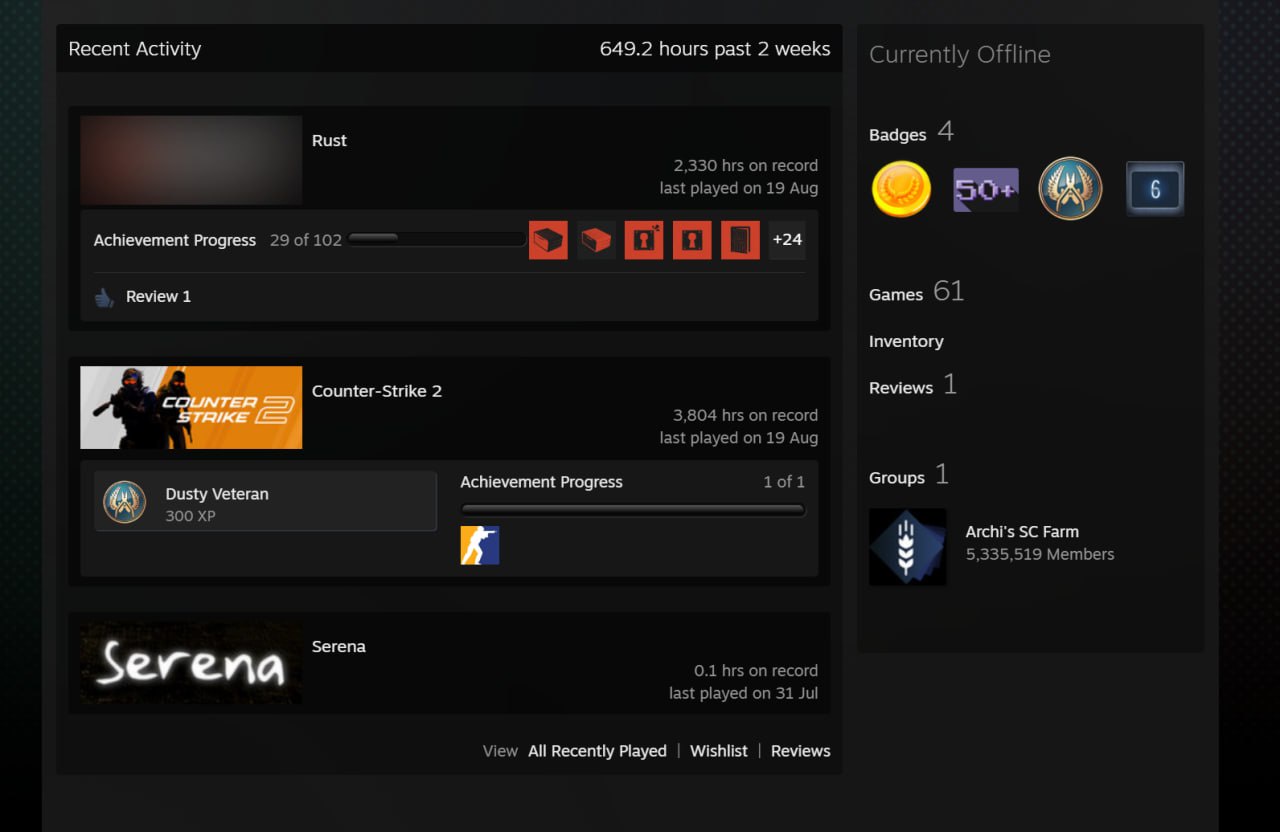Click the first Rust achievement box icon

coord(548,240)
